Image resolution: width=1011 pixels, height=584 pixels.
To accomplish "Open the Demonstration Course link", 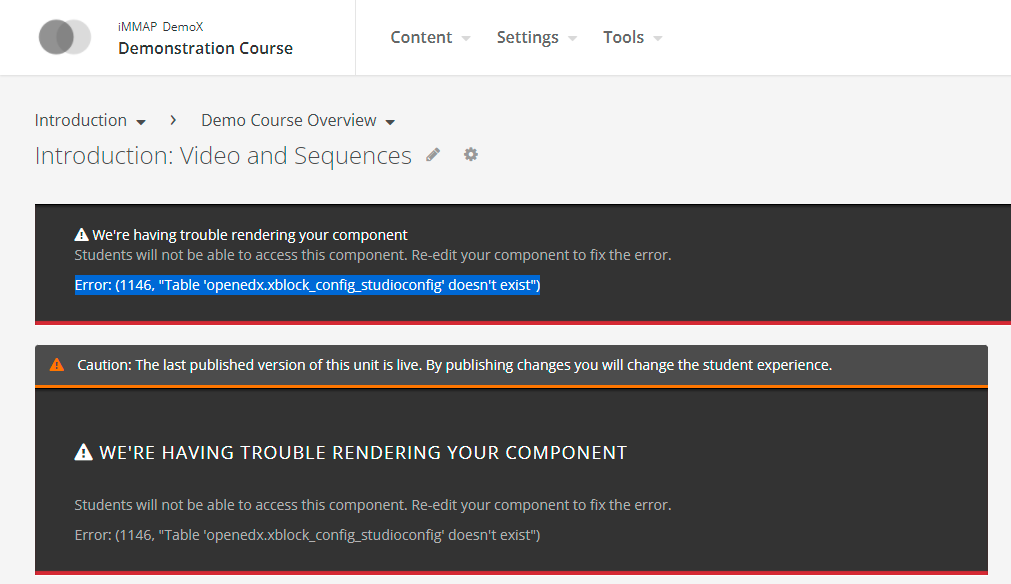I will tap(205, 48).
